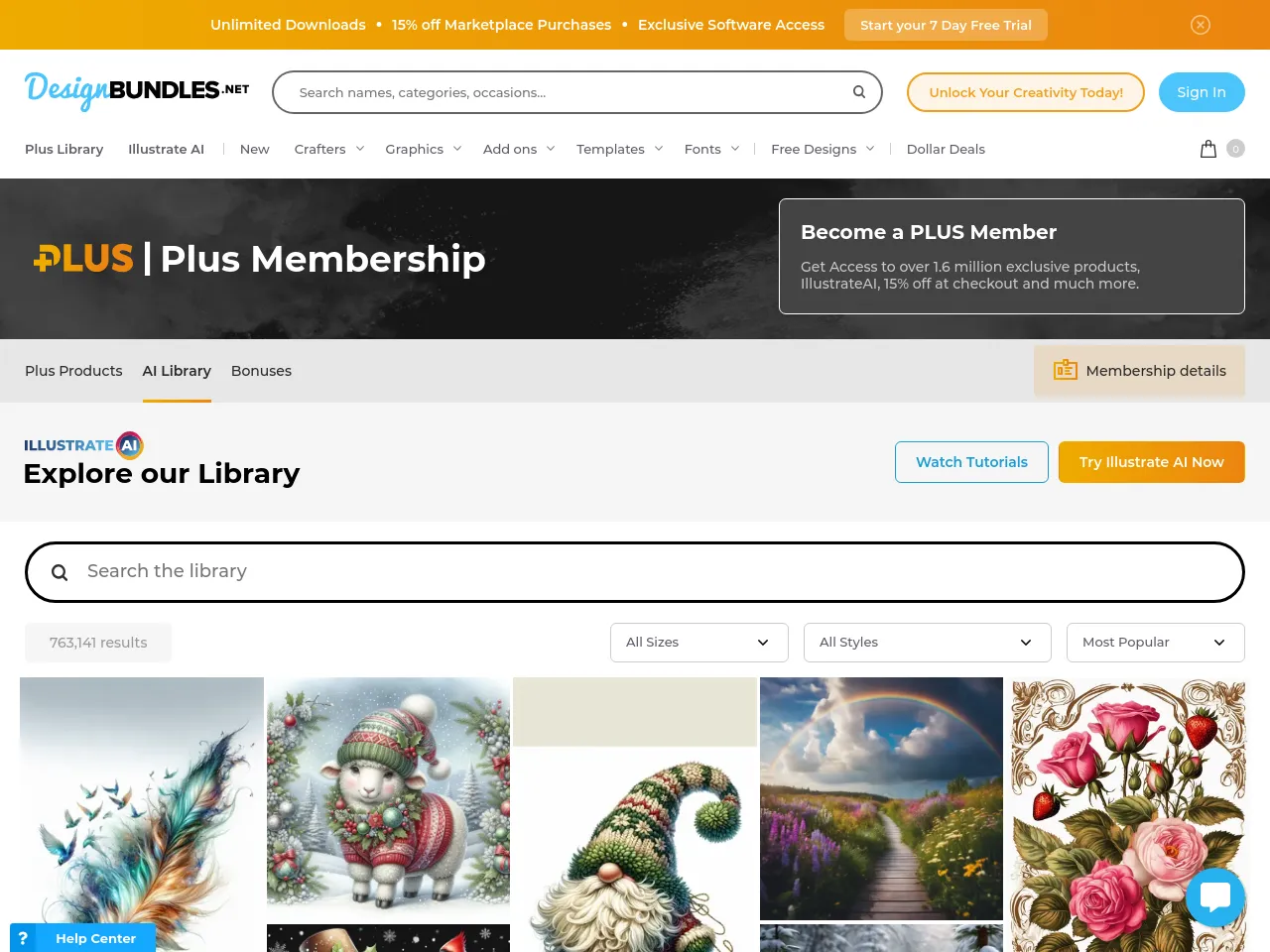Click the Help Center question mark icon
Screen dimensions: 1270x952
(23, 938)
